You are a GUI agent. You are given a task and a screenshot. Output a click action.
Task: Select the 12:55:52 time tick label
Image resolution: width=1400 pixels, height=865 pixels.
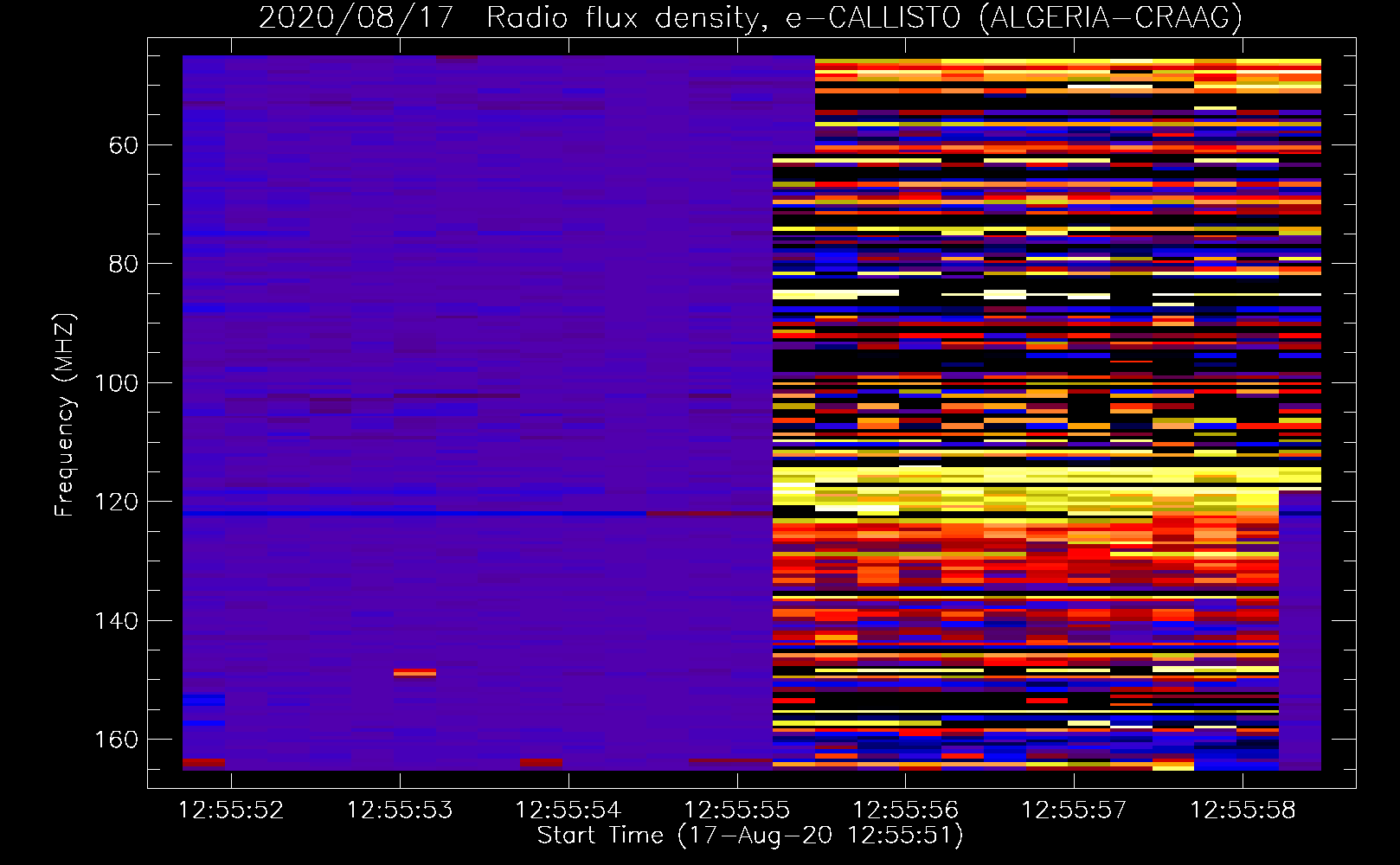[231, 811]
